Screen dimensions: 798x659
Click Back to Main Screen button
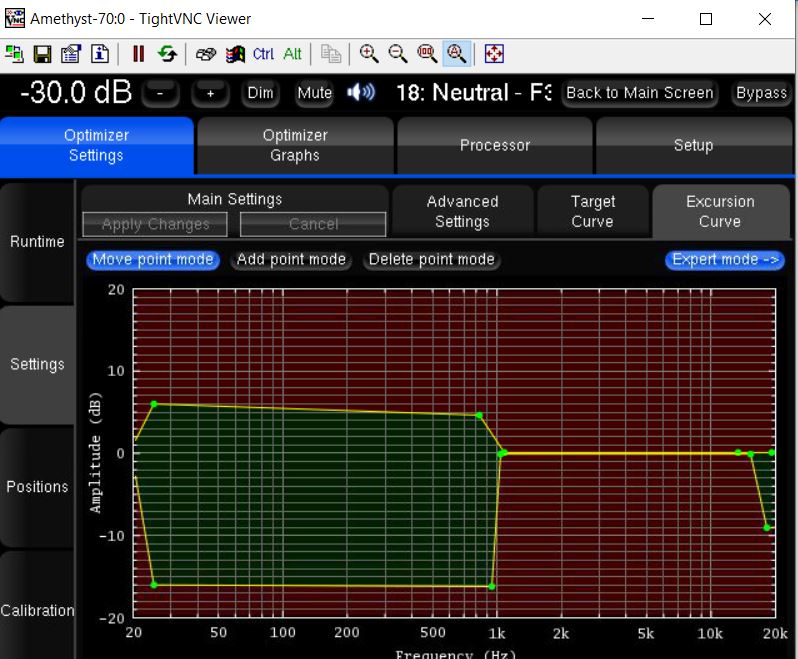point(639,93)
